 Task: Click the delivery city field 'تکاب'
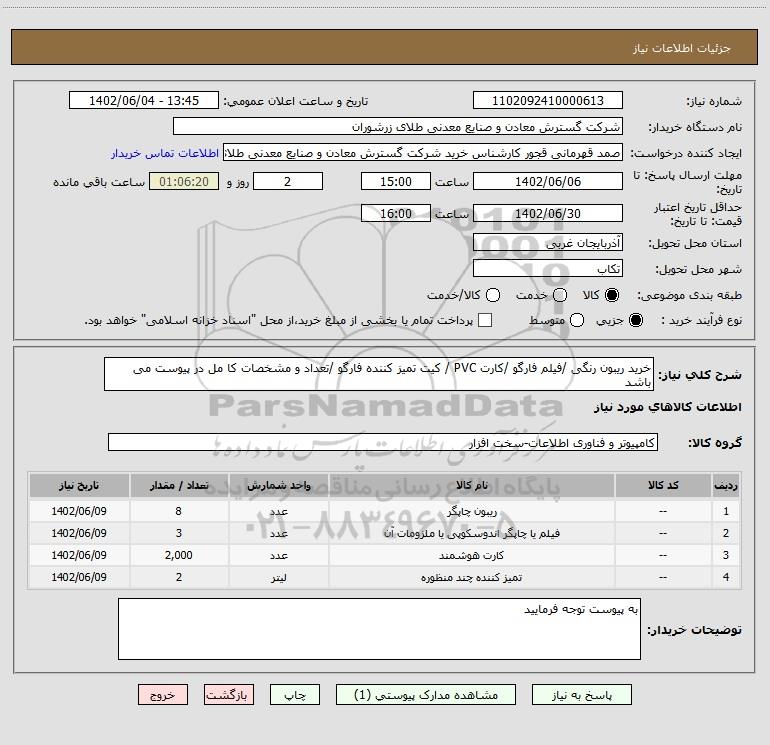point(548,269)
